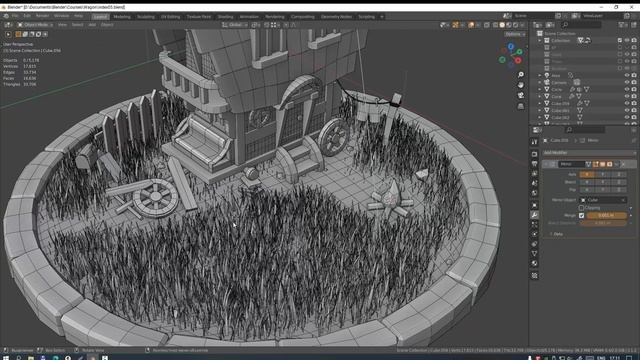Toggle viewport gizmos display button
Image resolution: width=640 pixels, height=360 pixels.
coord(456,25)
